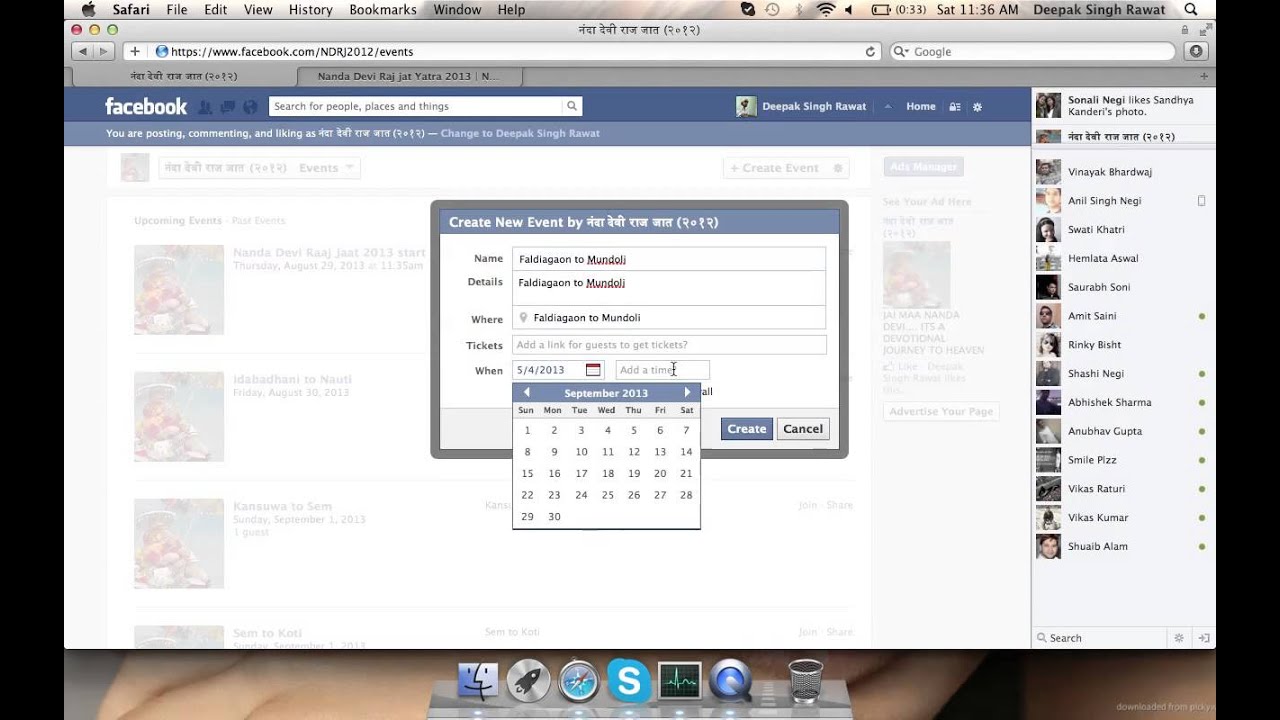Screen dimensions: 1280x720
Task: Open messages icon in Facebook header
Action: 228,107
